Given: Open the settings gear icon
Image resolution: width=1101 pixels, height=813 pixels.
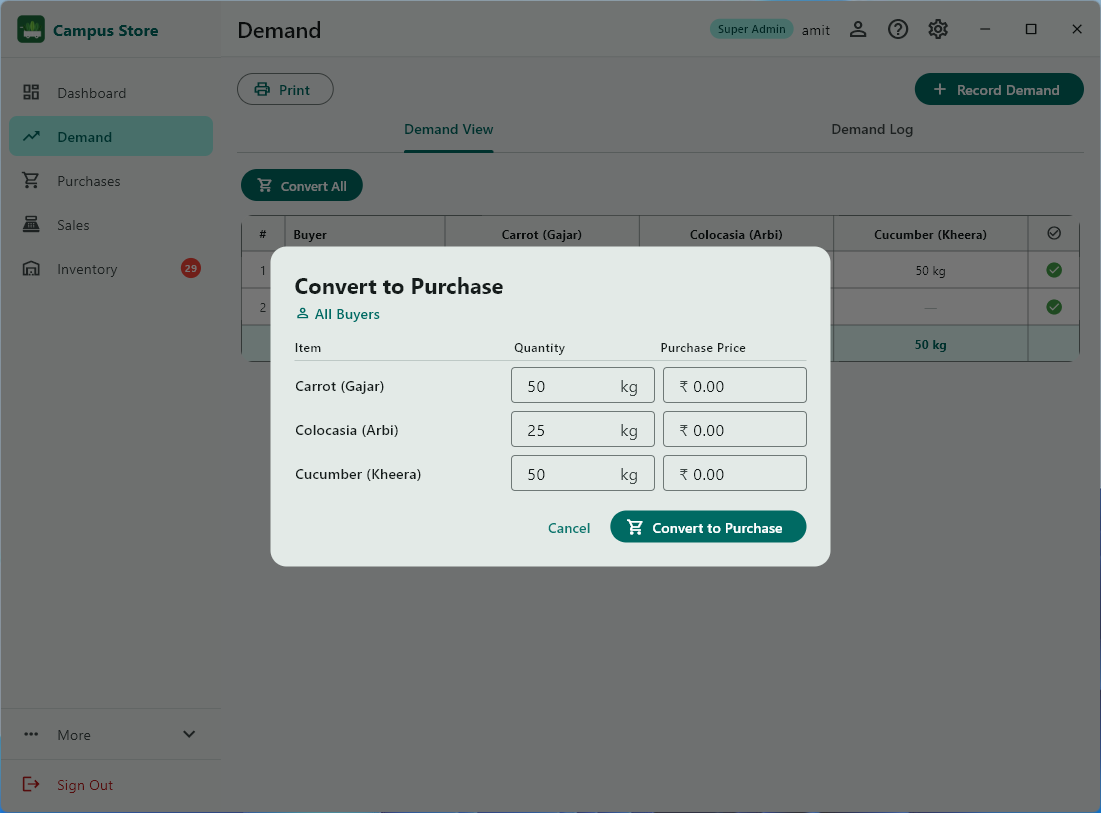Looking at the screenshot, I should click(938, 29).
